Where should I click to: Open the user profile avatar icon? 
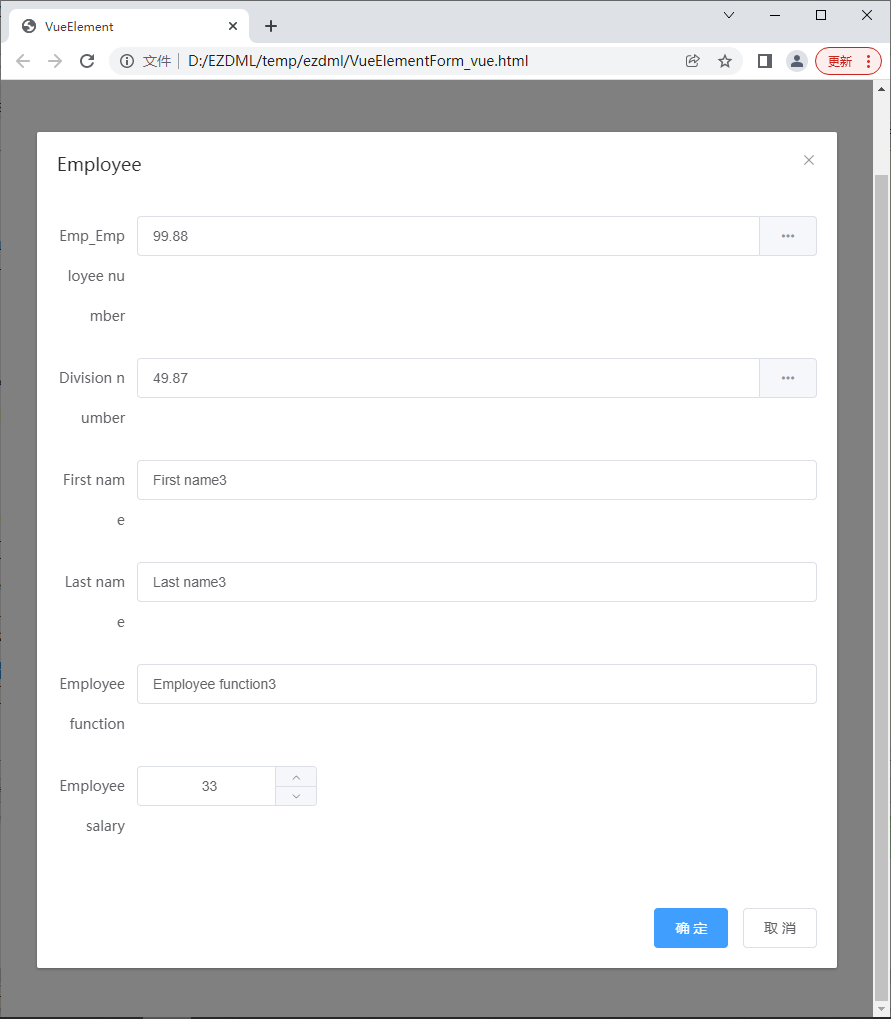point(797,61)
